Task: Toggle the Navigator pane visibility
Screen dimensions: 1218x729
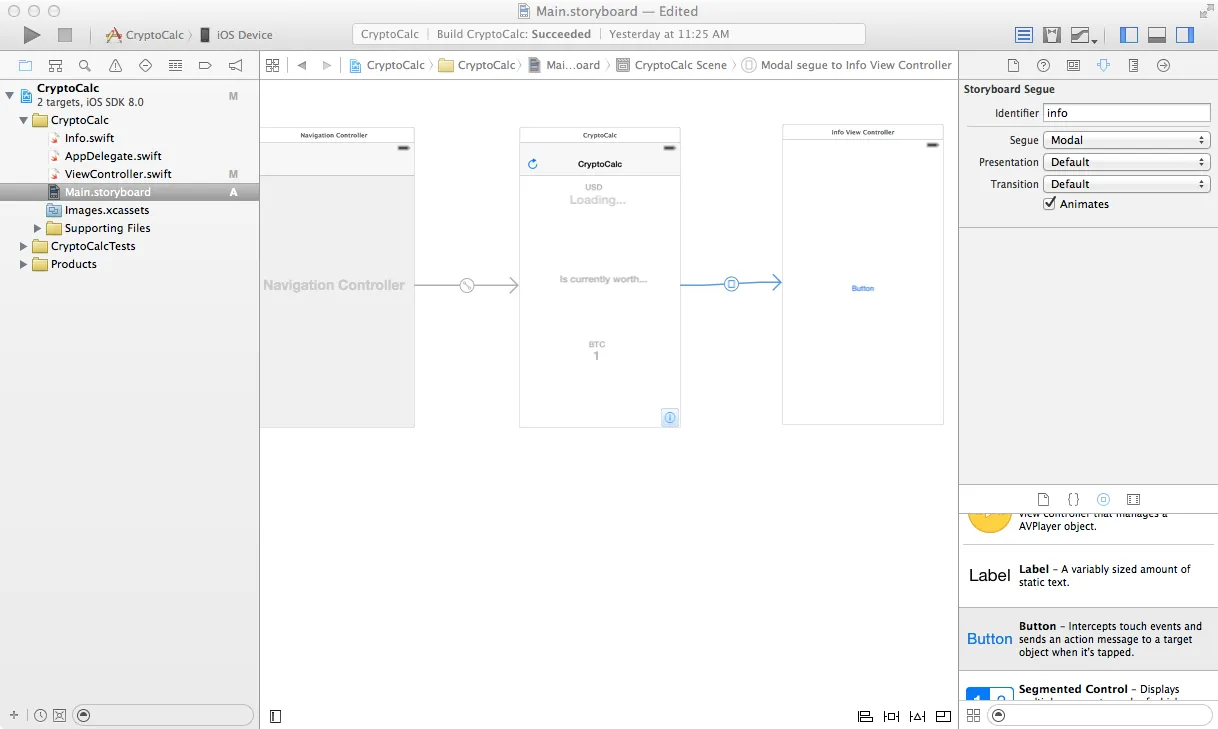Action: pos(1129,35)
